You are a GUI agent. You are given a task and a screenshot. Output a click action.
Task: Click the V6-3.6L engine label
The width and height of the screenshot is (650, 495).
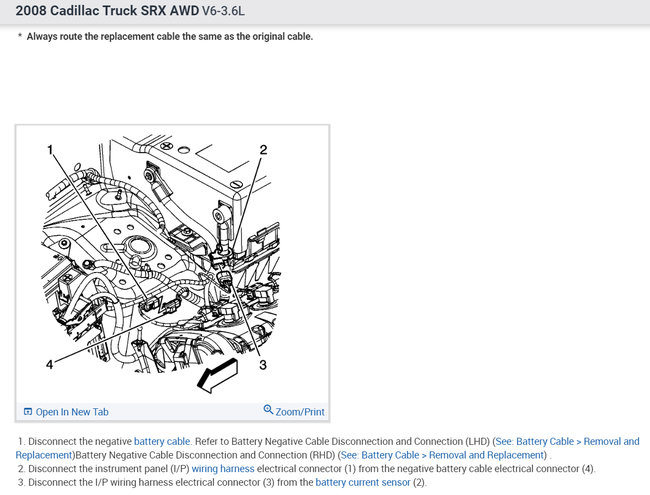(223, 11)
